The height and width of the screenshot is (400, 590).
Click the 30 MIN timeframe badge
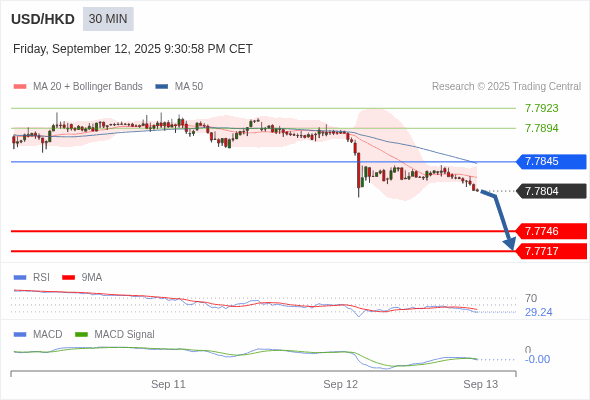coord(108,19)
